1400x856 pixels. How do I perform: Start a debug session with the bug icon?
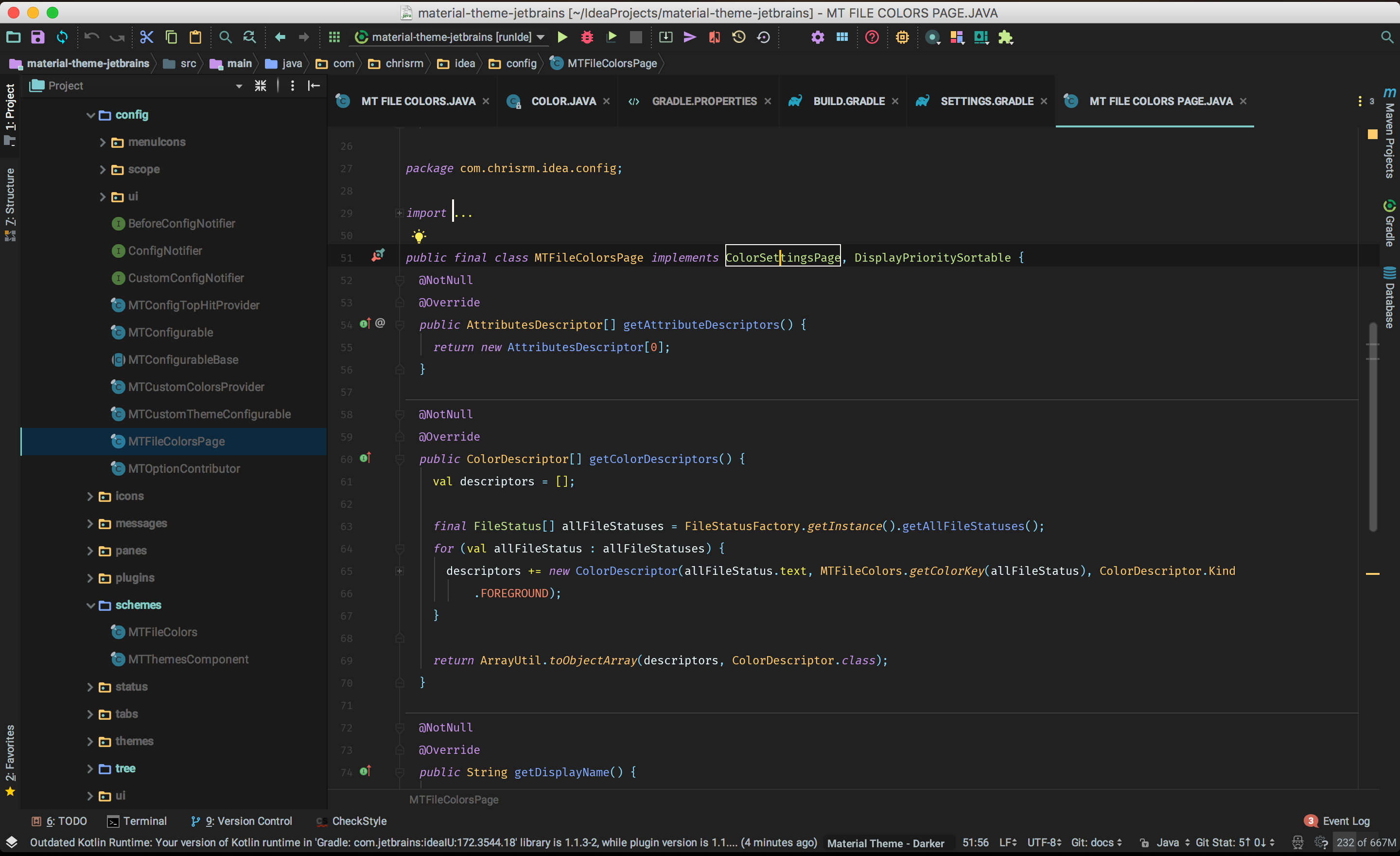[x=586, y=36]
